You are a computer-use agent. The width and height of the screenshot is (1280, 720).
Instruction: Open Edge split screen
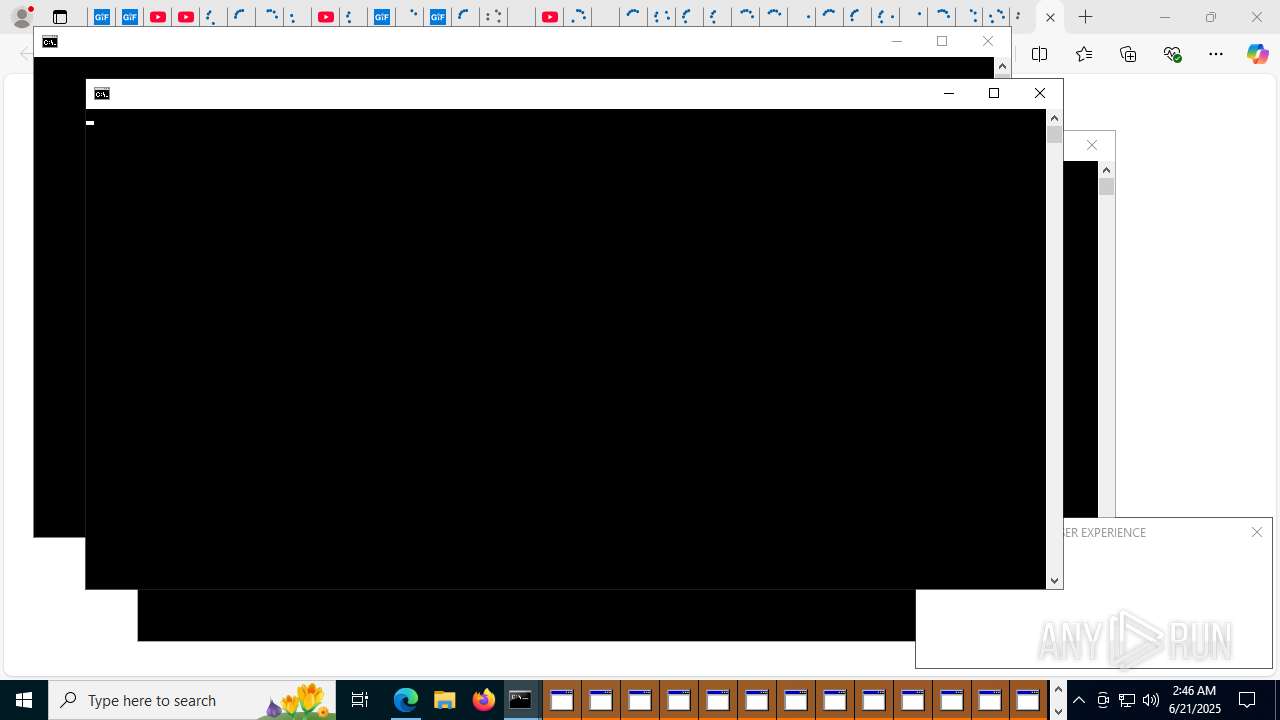(x=1039, y=54)
